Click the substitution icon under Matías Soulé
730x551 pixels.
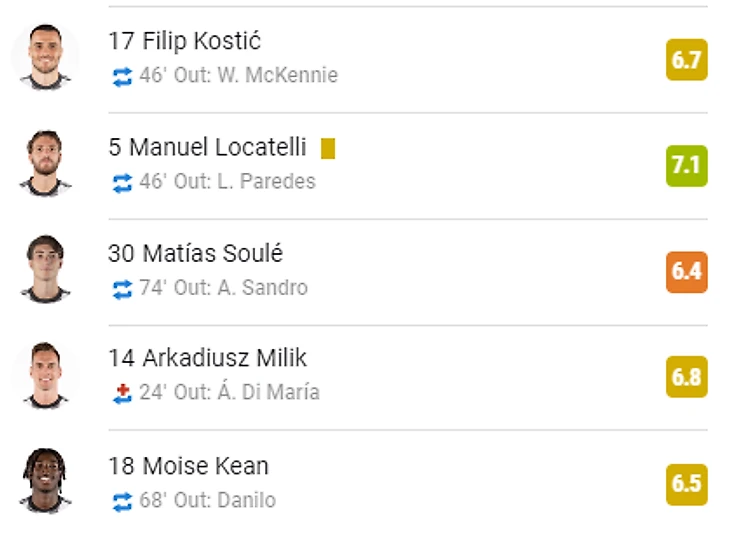122,288
